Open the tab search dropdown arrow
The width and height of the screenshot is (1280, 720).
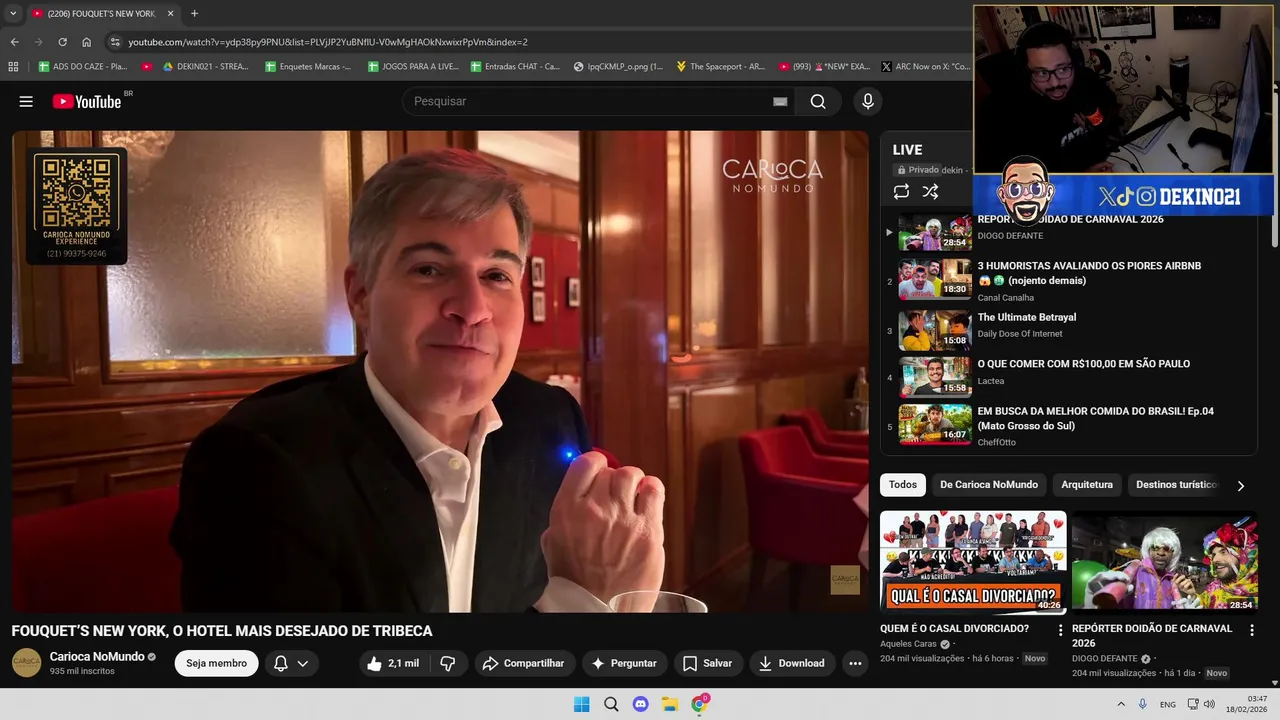[12, 13]
